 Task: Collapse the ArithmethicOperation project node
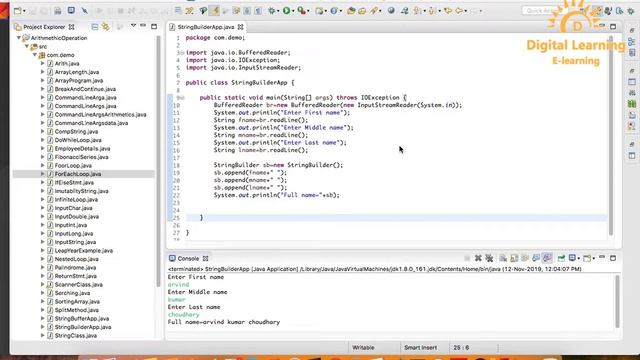pyautogui.click(x=19, y=38)
